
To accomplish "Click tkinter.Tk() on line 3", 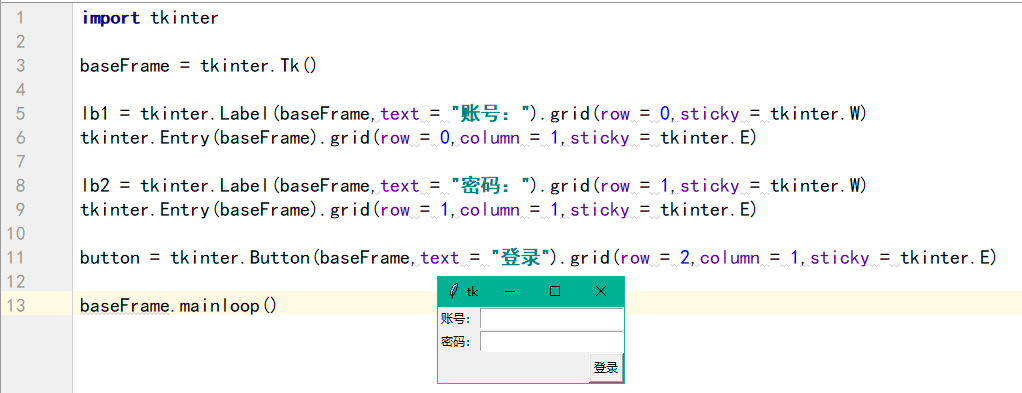I will point(258,66).
